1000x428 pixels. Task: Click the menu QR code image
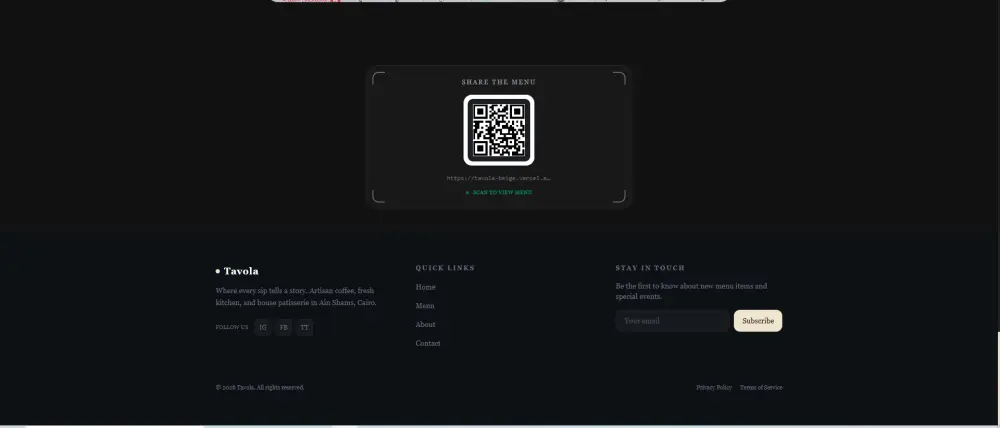click(499, 130)
